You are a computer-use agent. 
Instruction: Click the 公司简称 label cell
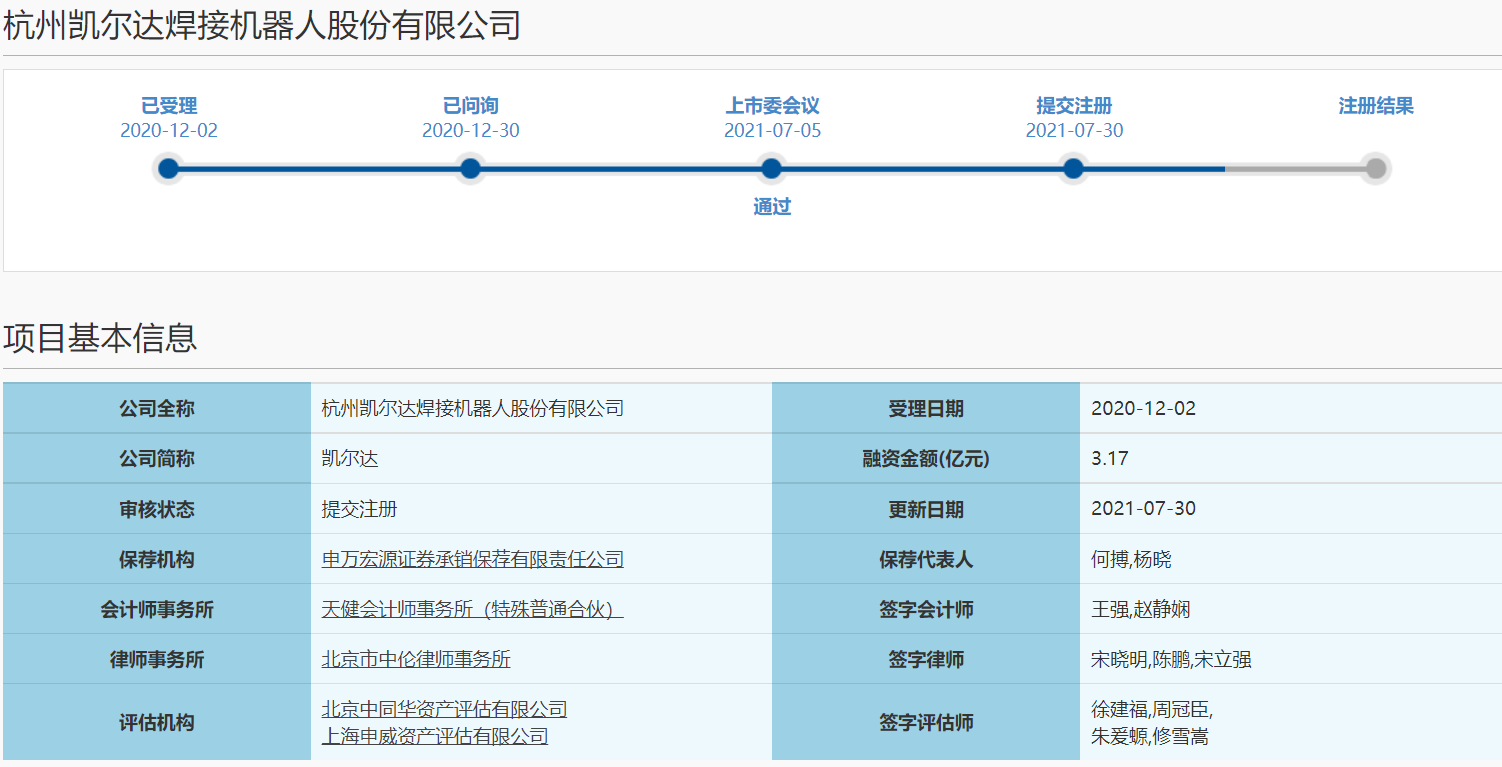pyautogui.click(x=157, y=458)
